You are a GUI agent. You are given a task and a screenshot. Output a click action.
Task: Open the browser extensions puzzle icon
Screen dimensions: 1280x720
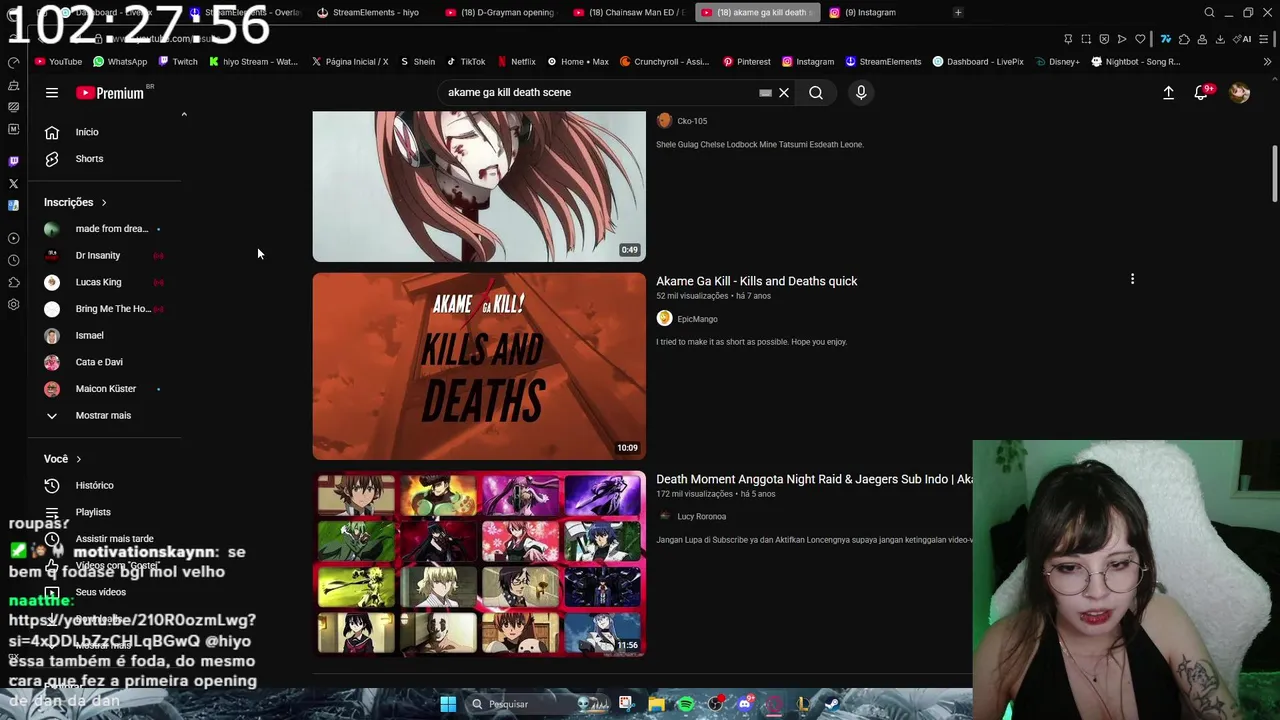(1184, 39)
